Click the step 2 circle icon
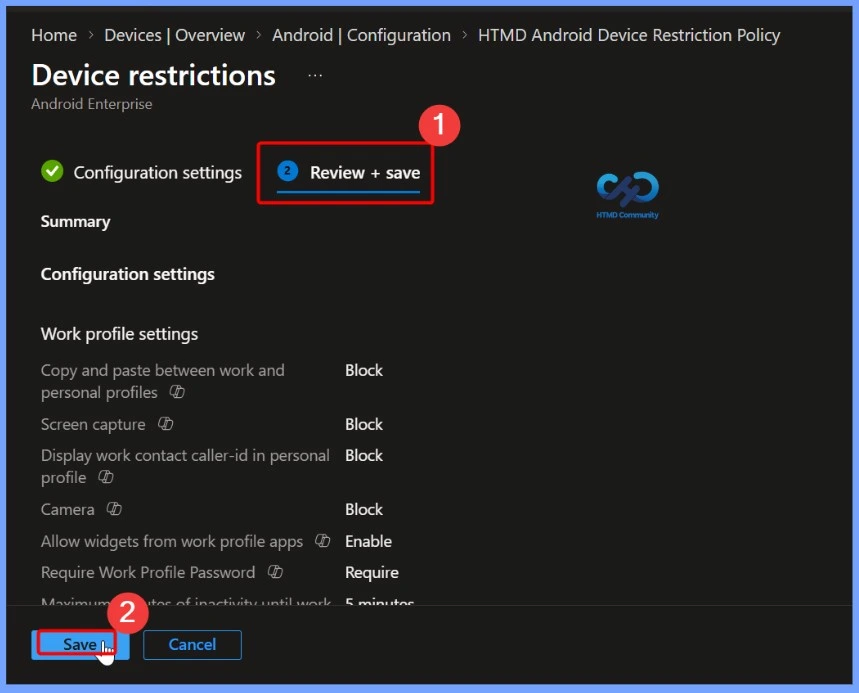Viewport: 859px width, 693px height. (x=287, y=171)
